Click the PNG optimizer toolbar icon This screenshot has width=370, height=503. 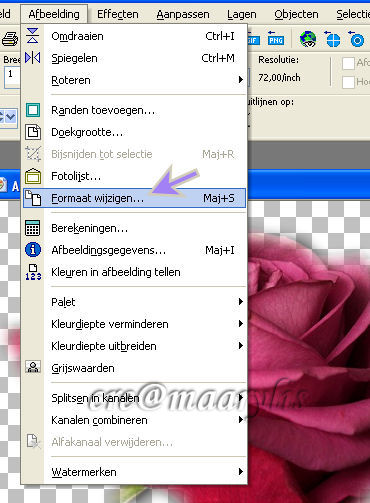tap(276, 38)
